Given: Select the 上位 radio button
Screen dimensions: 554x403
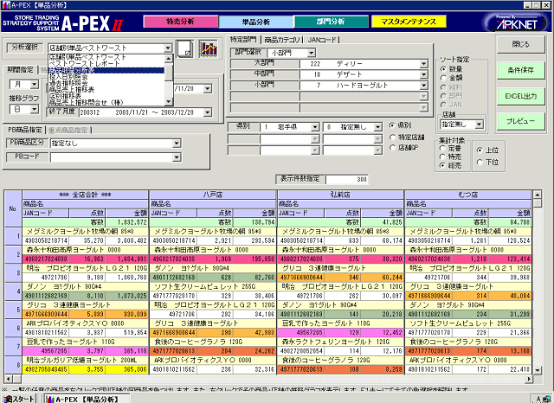Looking at the screenshot, I should click(479, 150).
